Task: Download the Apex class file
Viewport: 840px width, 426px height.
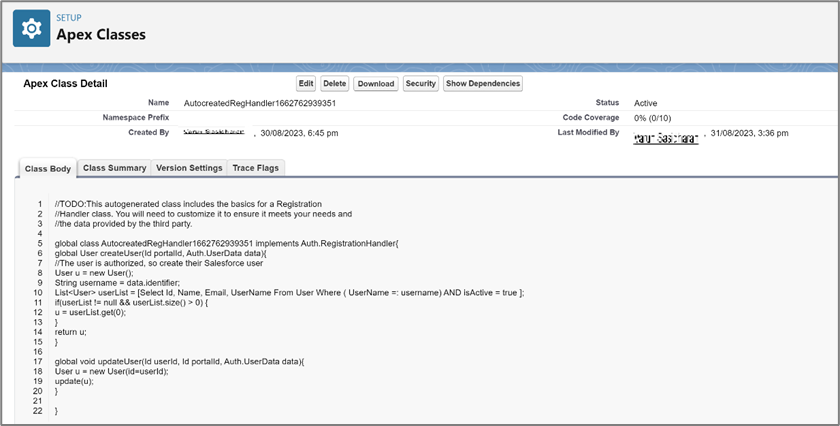Action: click(x=375, y=84)
